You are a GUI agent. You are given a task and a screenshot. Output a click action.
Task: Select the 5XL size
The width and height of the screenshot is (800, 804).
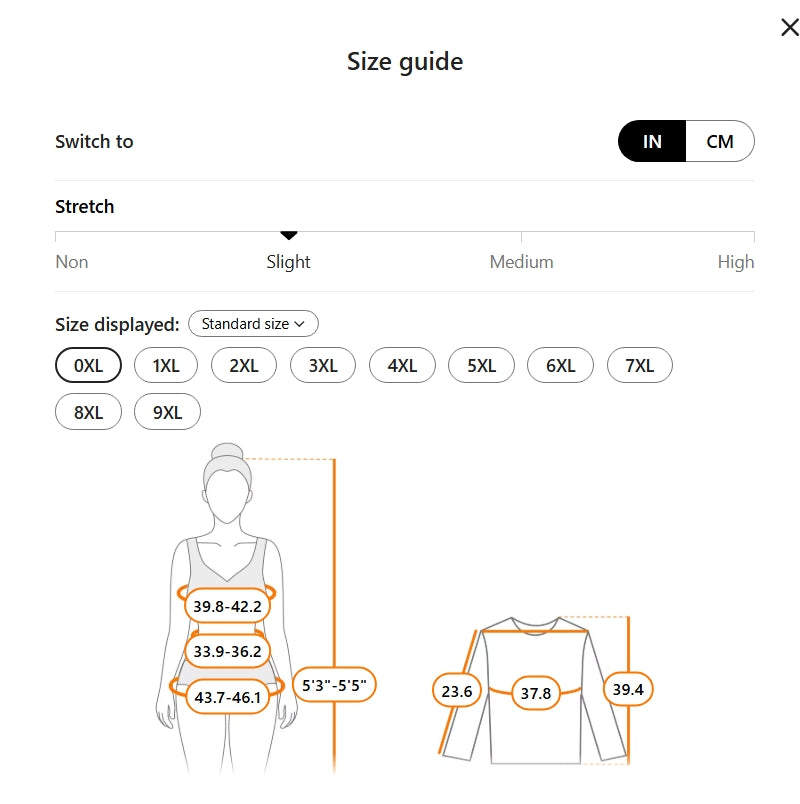pyautogui.click(x=481, y=366)
